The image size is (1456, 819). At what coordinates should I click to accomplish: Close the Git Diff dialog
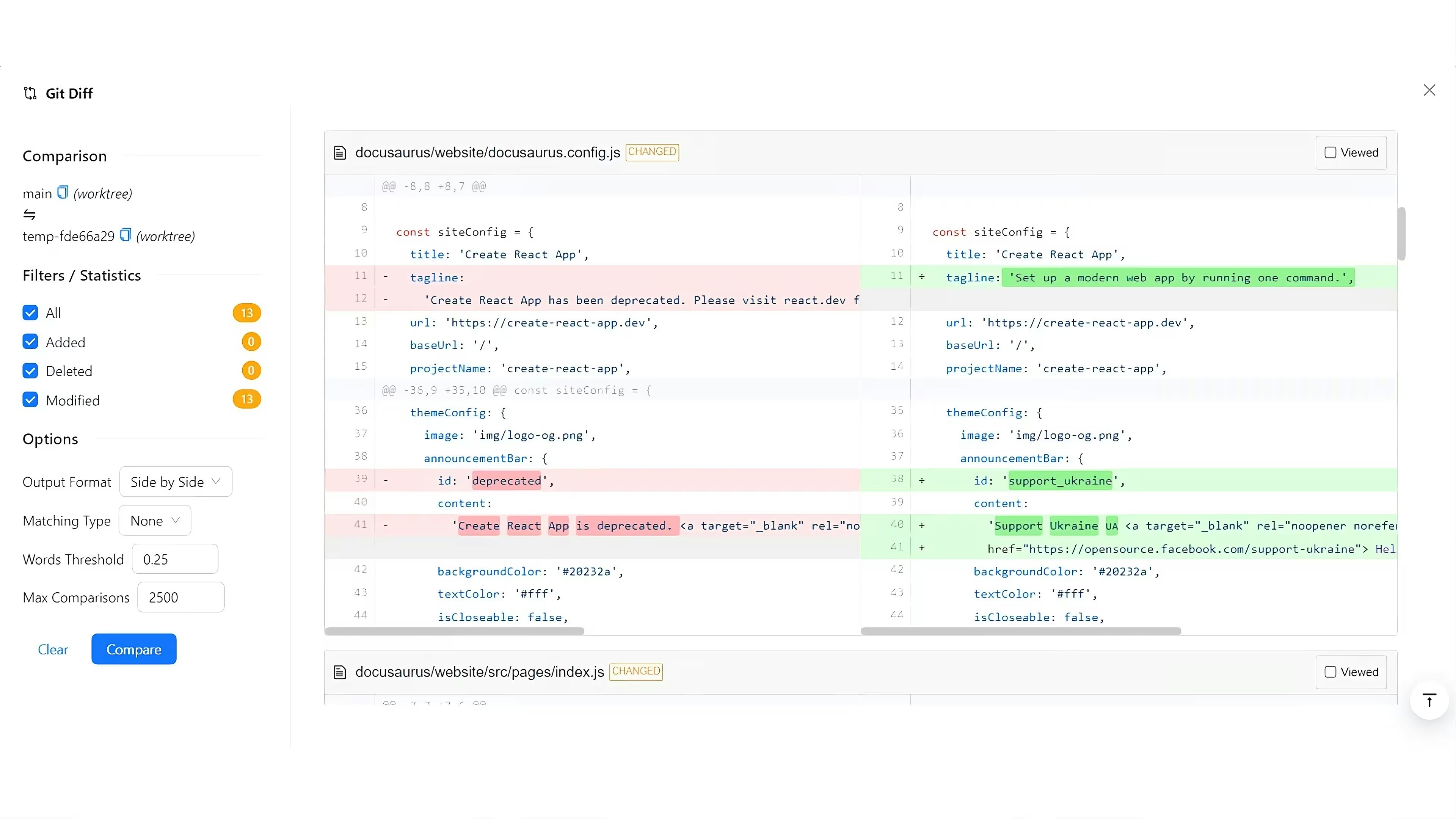1429,91
